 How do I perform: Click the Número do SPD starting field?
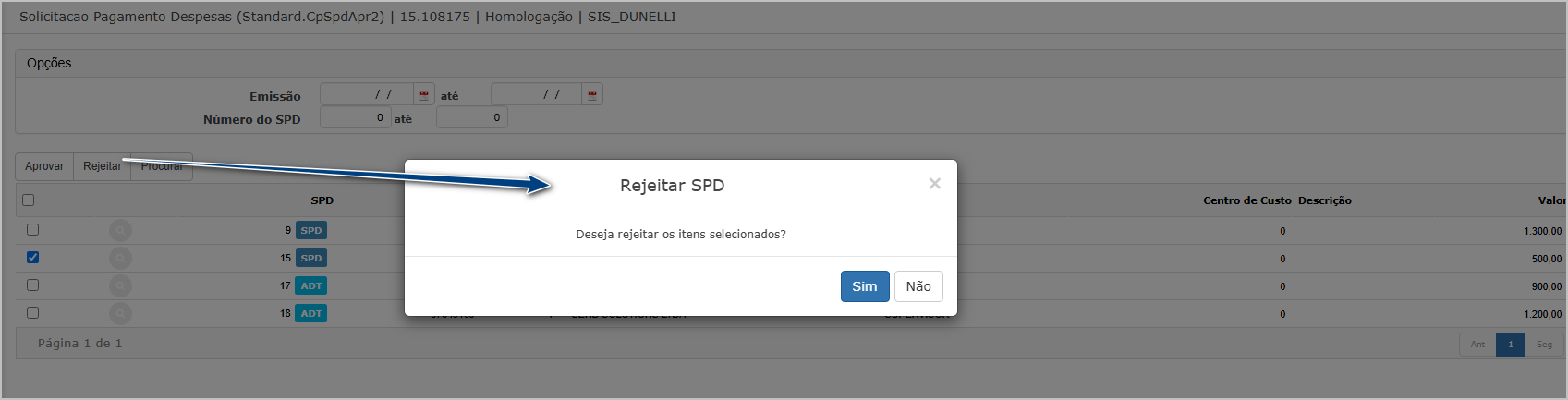click(355, 117)
